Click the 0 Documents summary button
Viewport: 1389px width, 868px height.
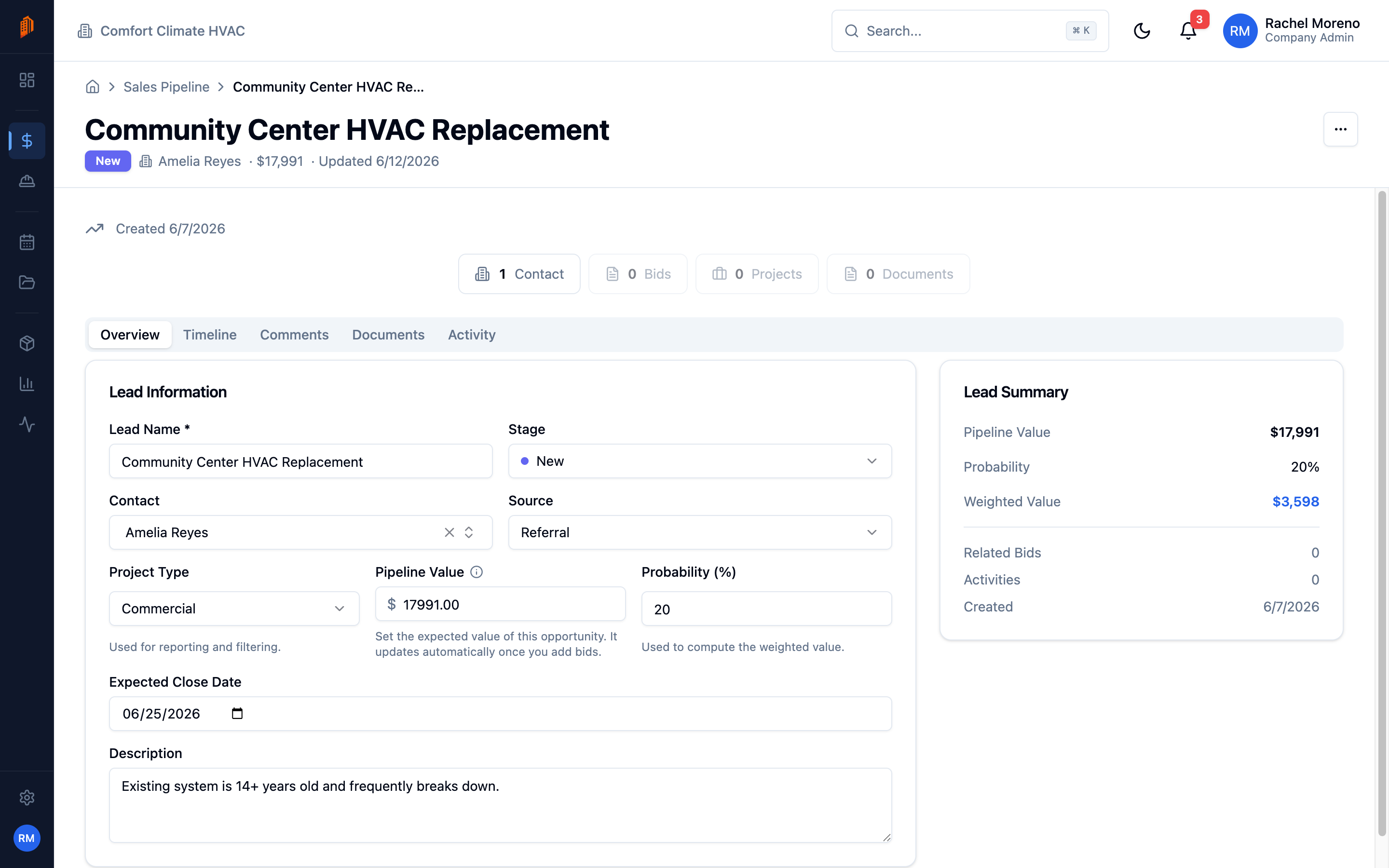point(898,274)
